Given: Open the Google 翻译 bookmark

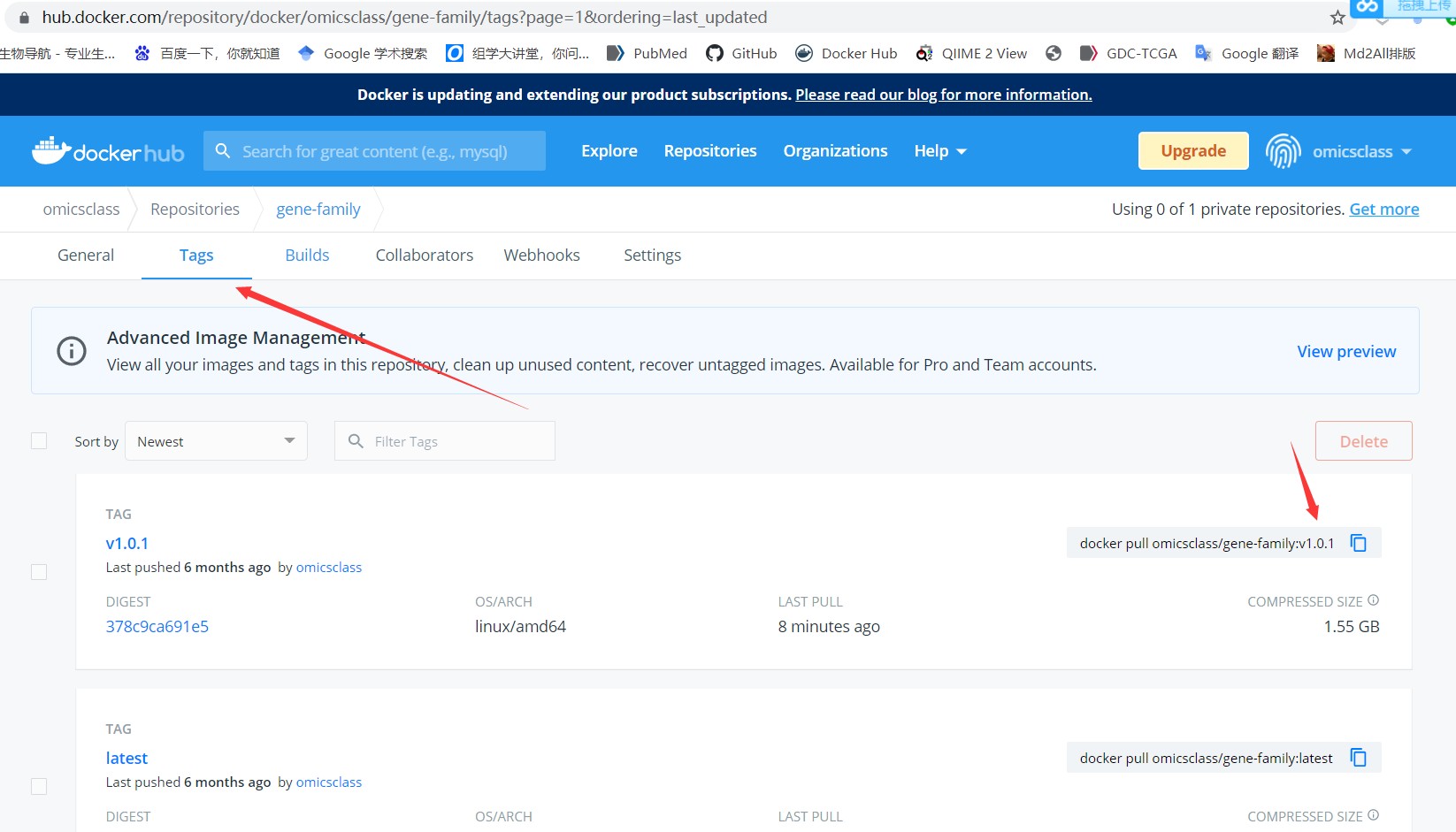Looking at the screenshot, I should [x=1247, y=53].
